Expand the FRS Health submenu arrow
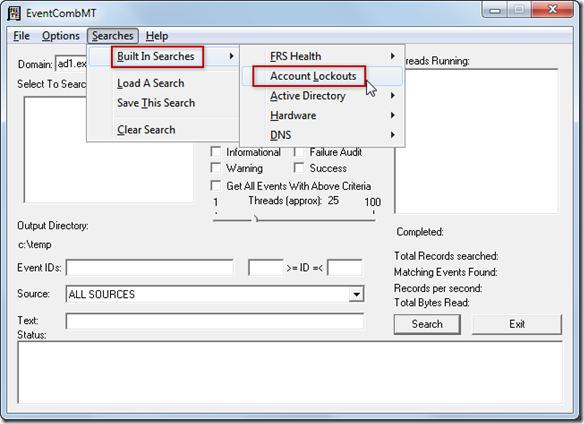Screen dimensions: 584x424 pos(392,56)
